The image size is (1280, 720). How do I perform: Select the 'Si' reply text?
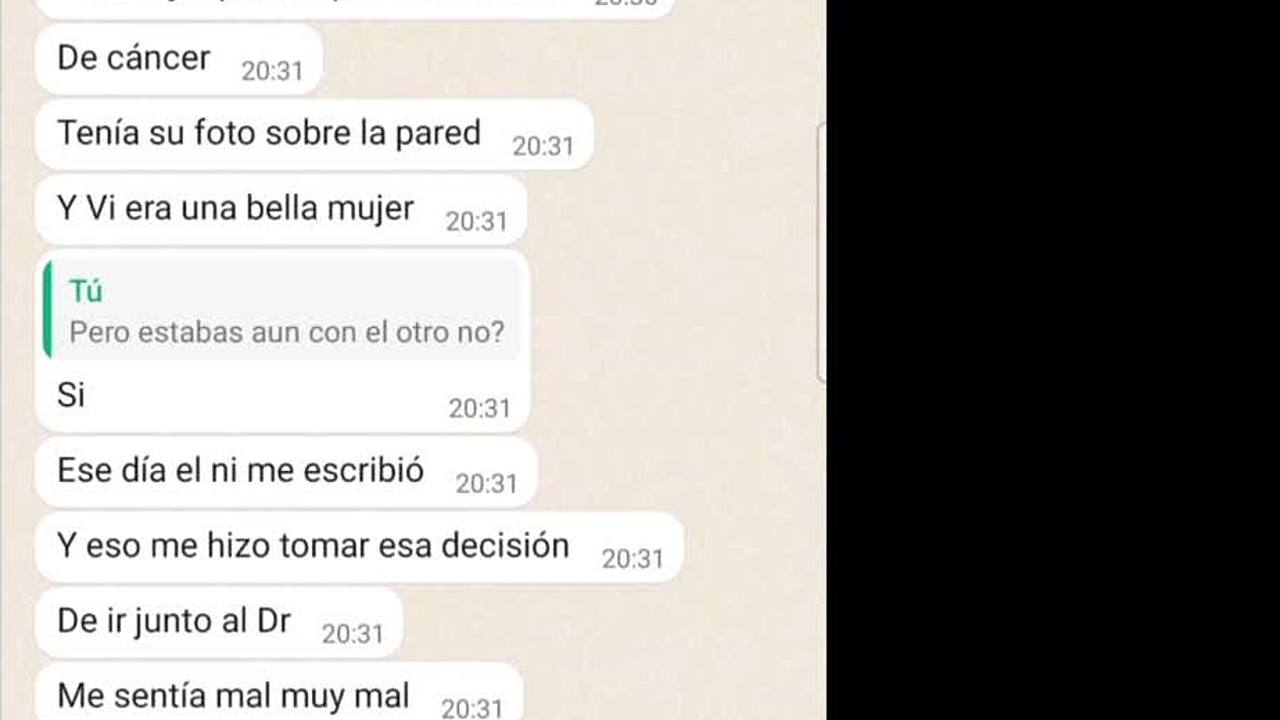(71, 395)
